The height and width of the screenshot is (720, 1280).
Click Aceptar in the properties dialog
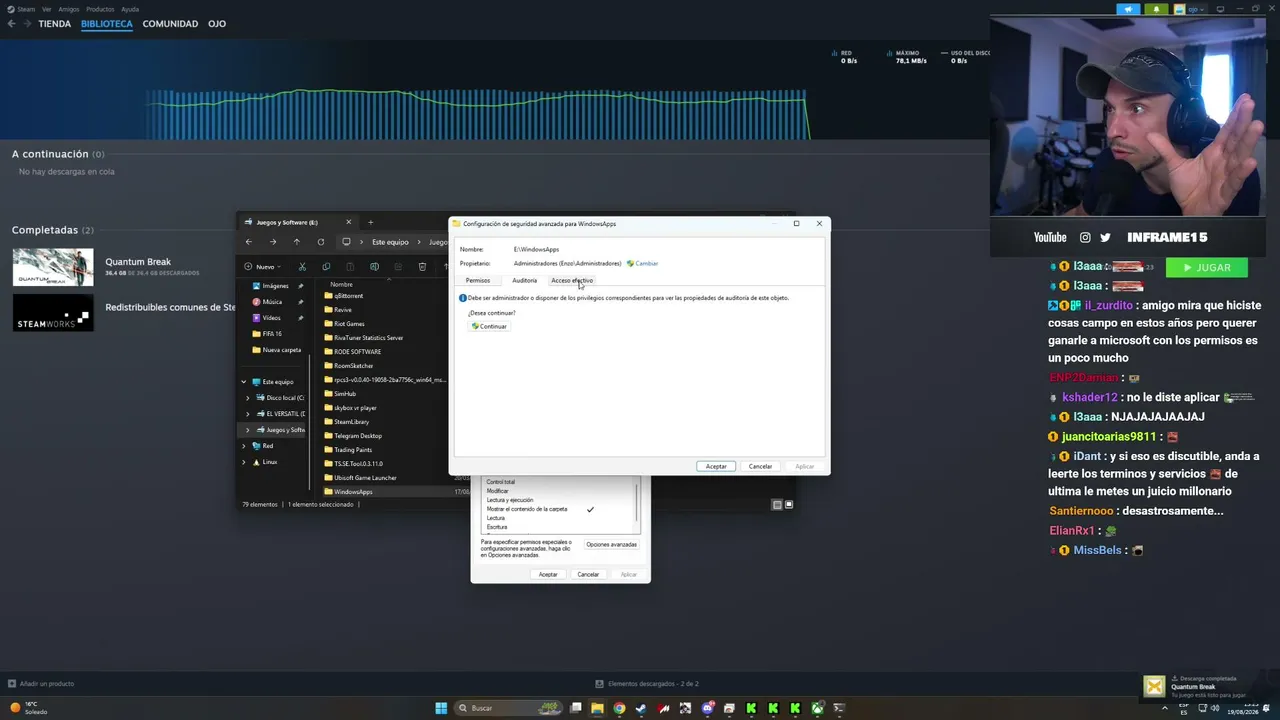(x=548, y=574)
